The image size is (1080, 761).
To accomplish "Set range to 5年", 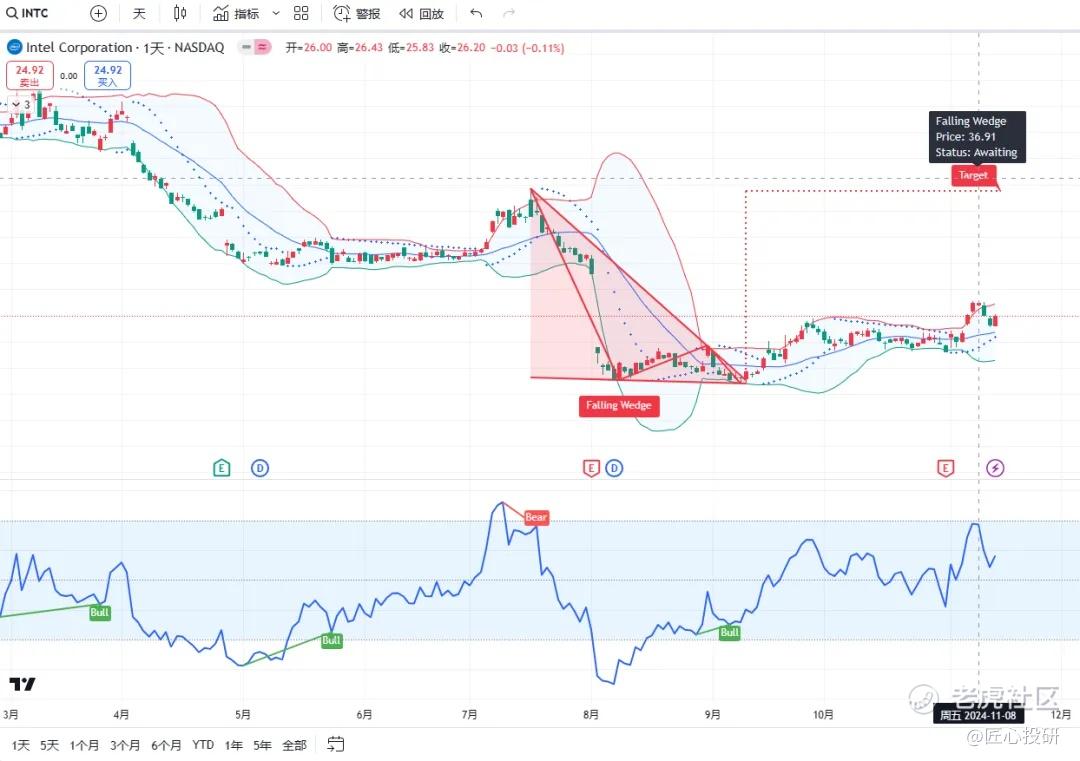I will click(262, 745).
